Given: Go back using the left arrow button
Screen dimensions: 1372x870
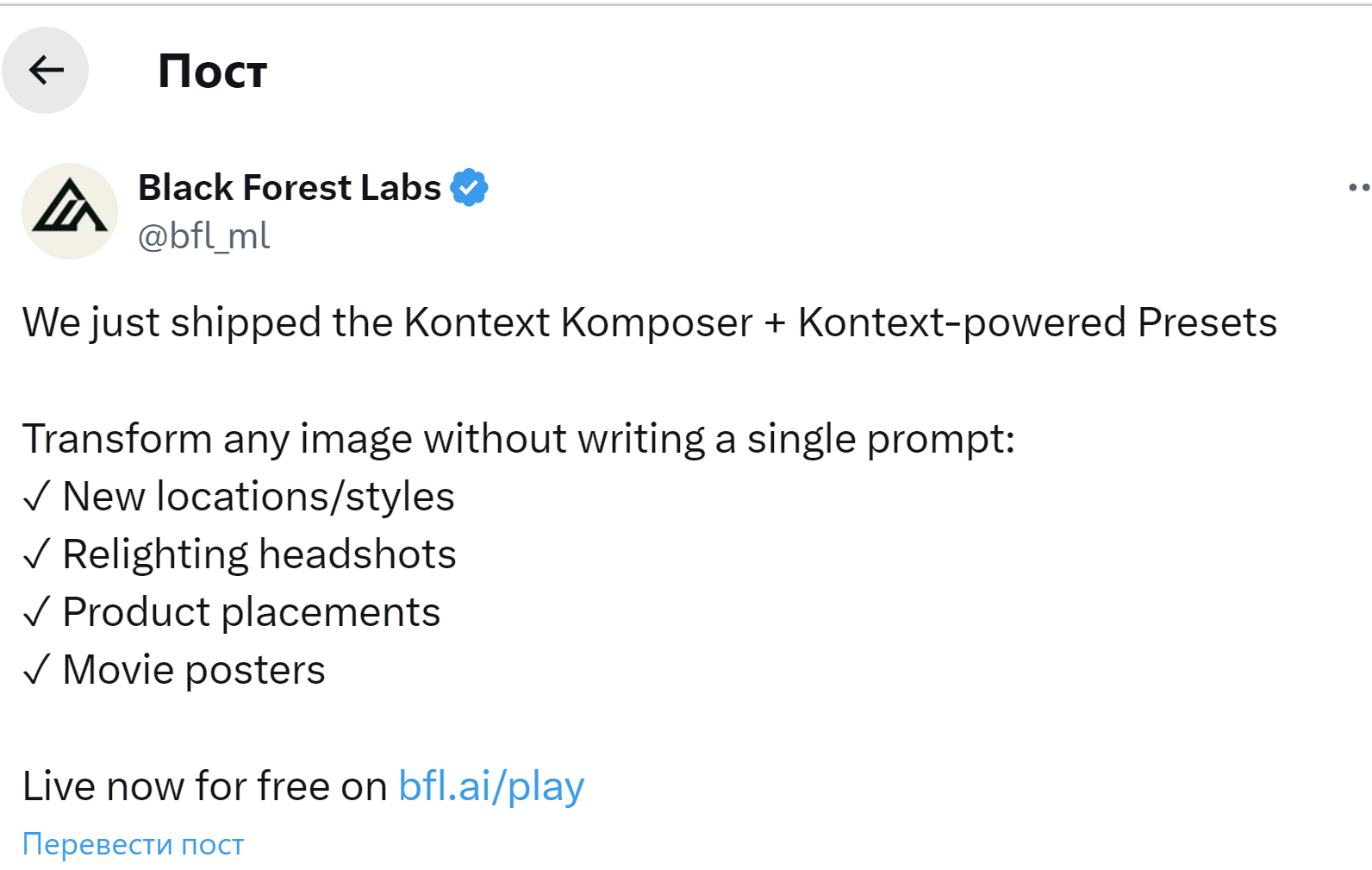Looking at the screenshot, I should click(46, 70).
